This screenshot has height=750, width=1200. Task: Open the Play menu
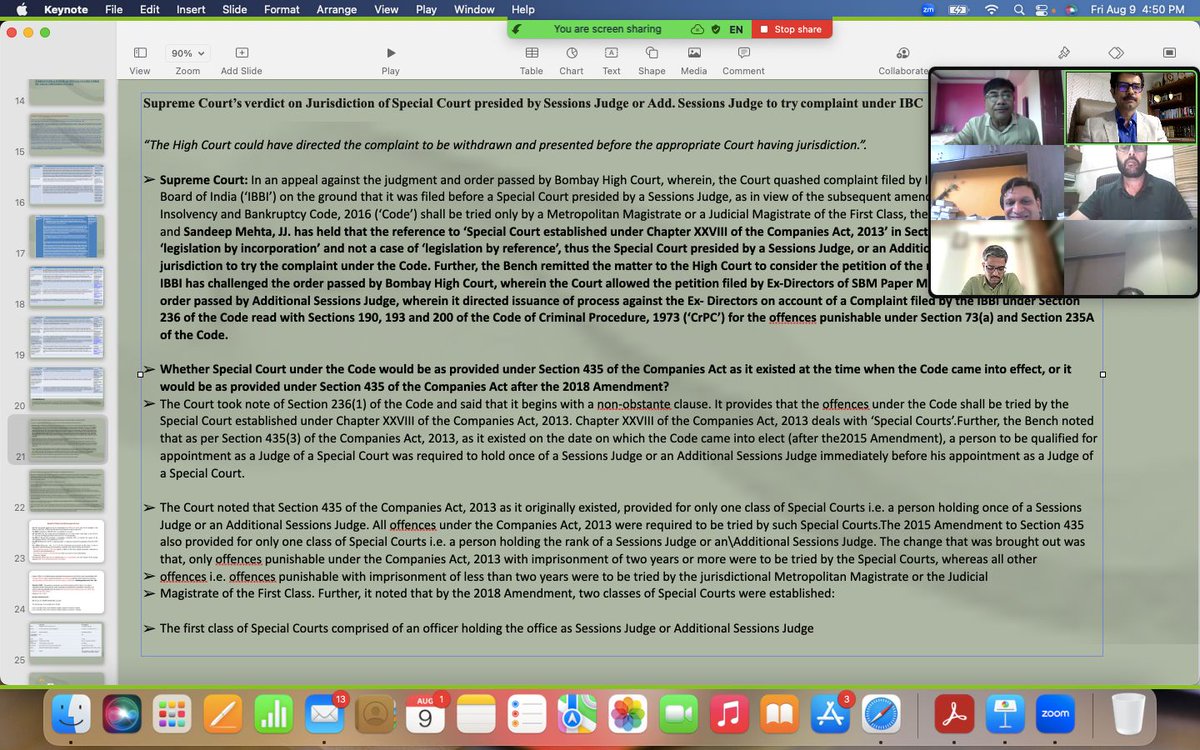point(426,9)
